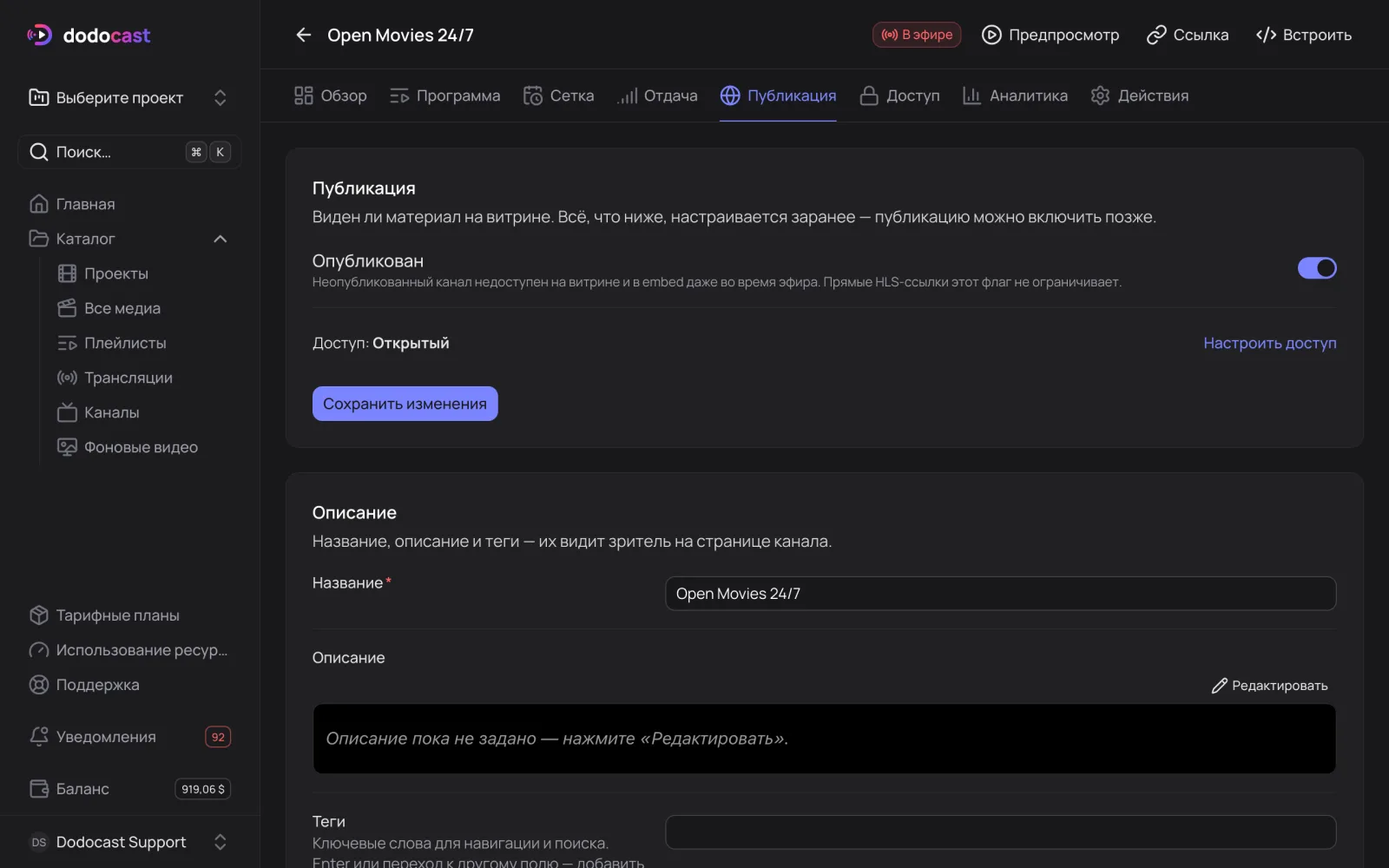Screen dimensions: 1389x868
Task: Open the Отдача tab
Action: tap(657, 95)
